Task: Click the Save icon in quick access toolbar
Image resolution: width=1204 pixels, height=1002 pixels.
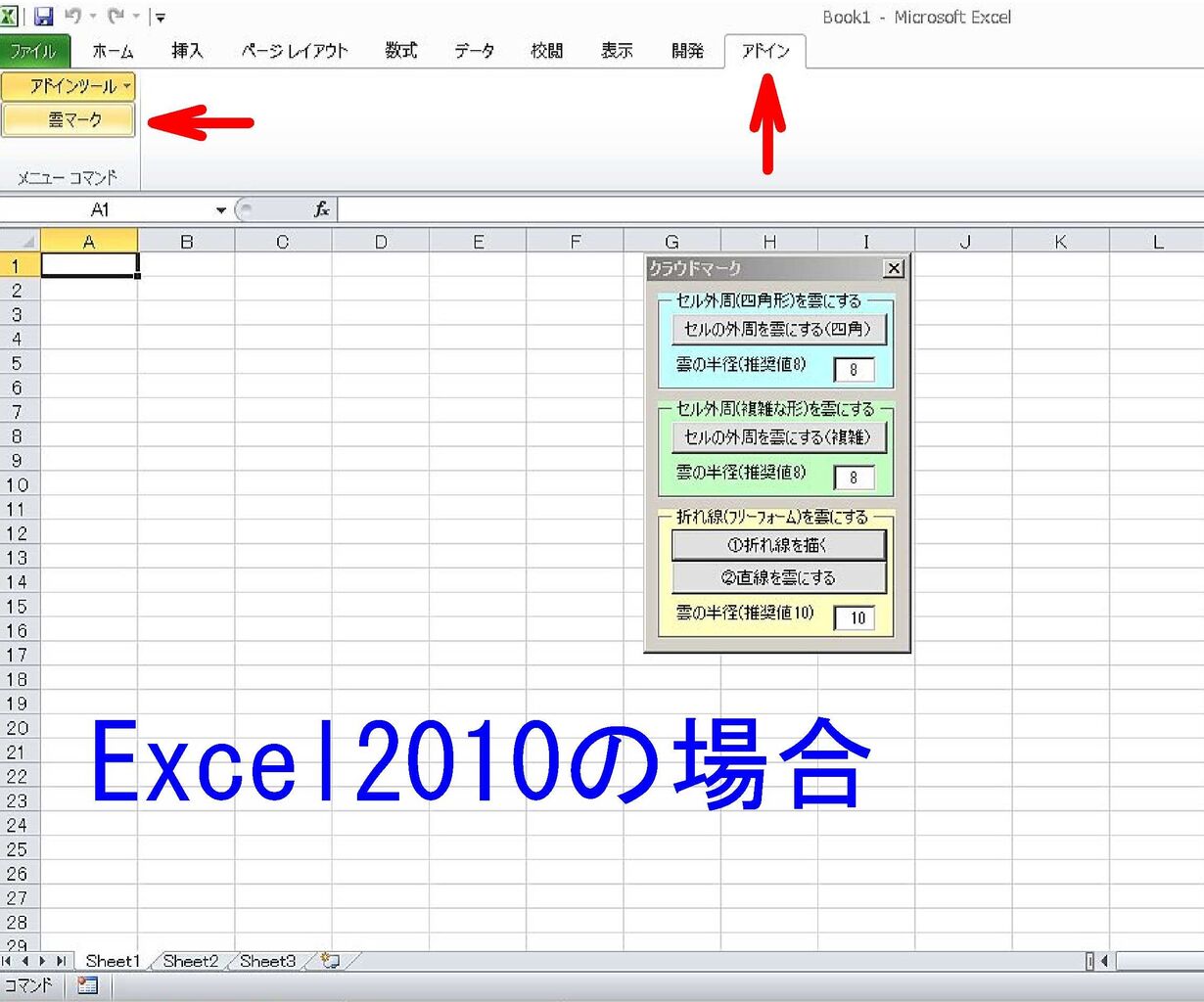Action: 44,17
